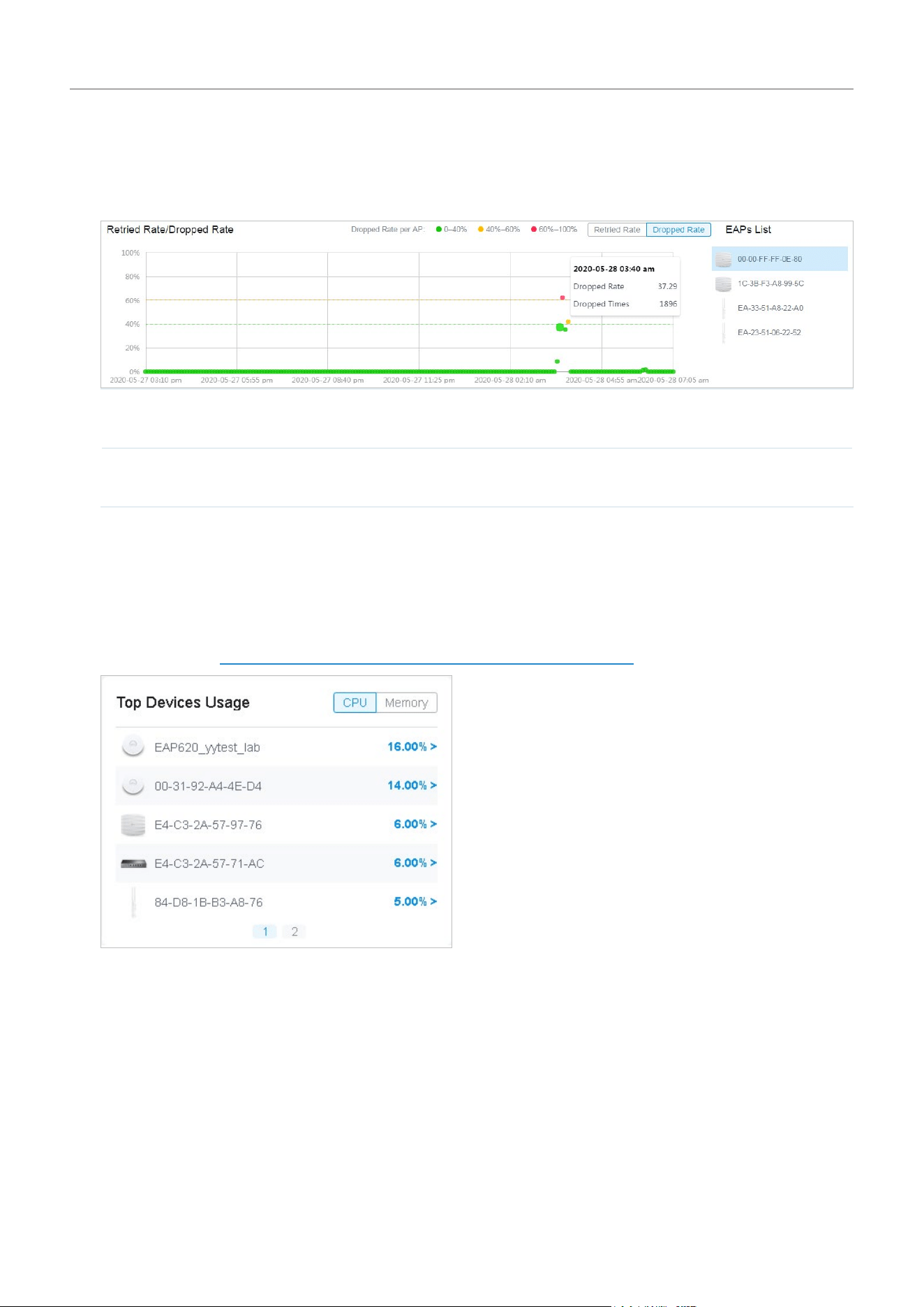Click the red 60%–100% legend dot
Viewport: 924px width, 1307px height.
[x=534, y=229]
